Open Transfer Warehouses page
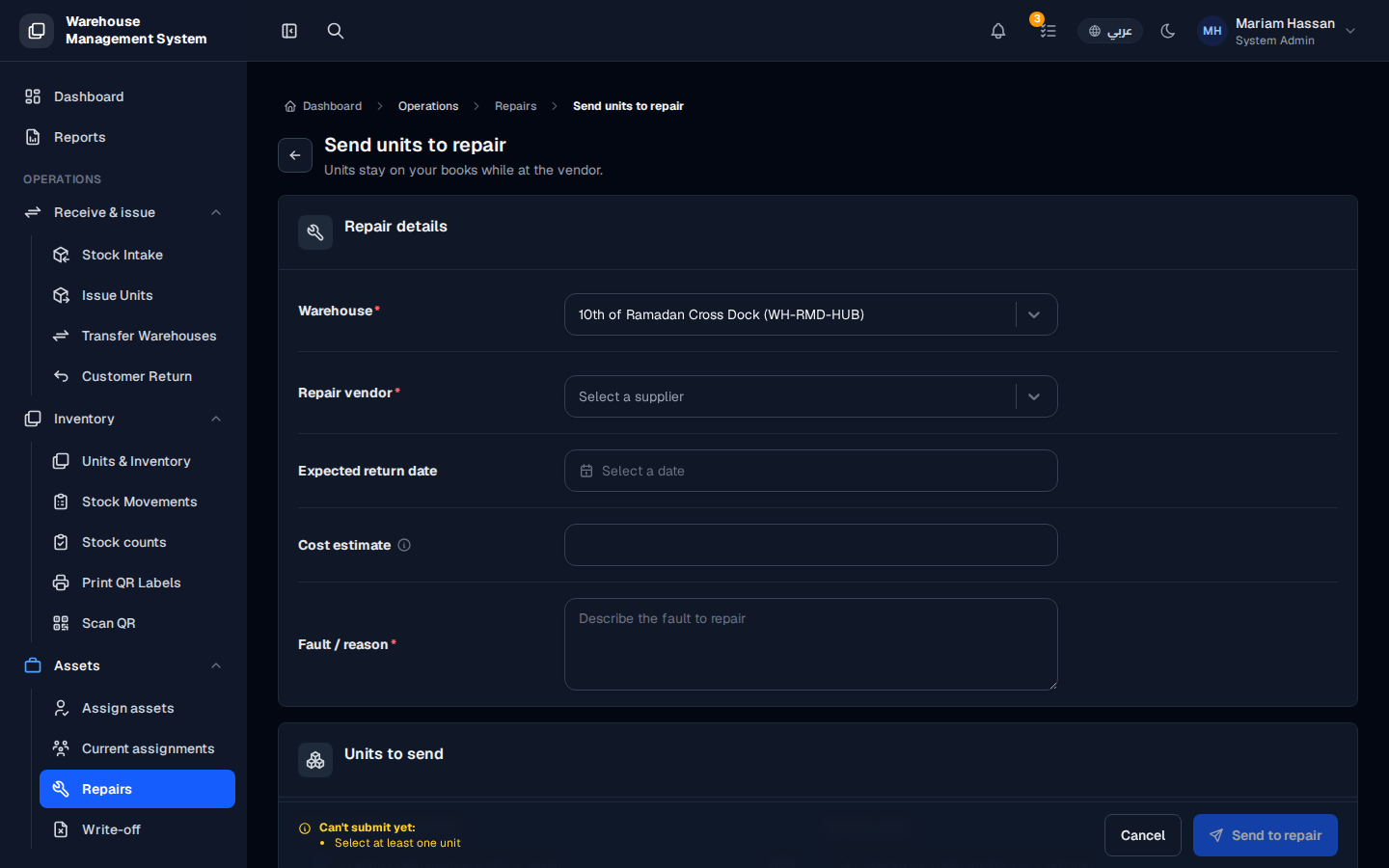This screenshot has height=868, width=1389. click(137, 336)
